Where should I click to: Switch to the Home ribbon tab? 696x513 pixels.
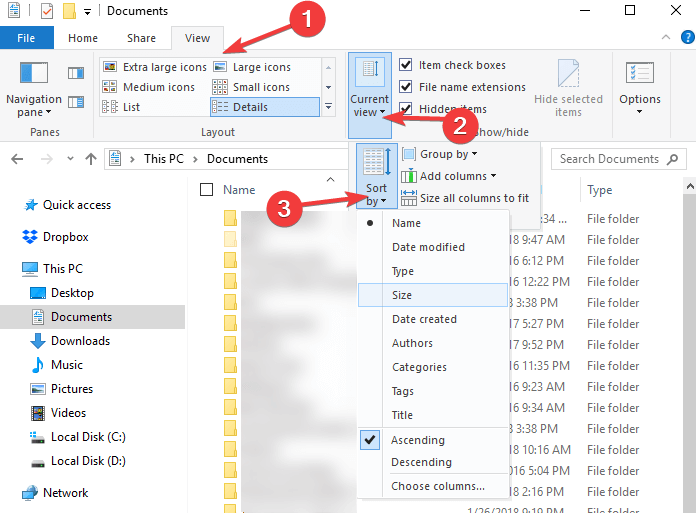83,38
